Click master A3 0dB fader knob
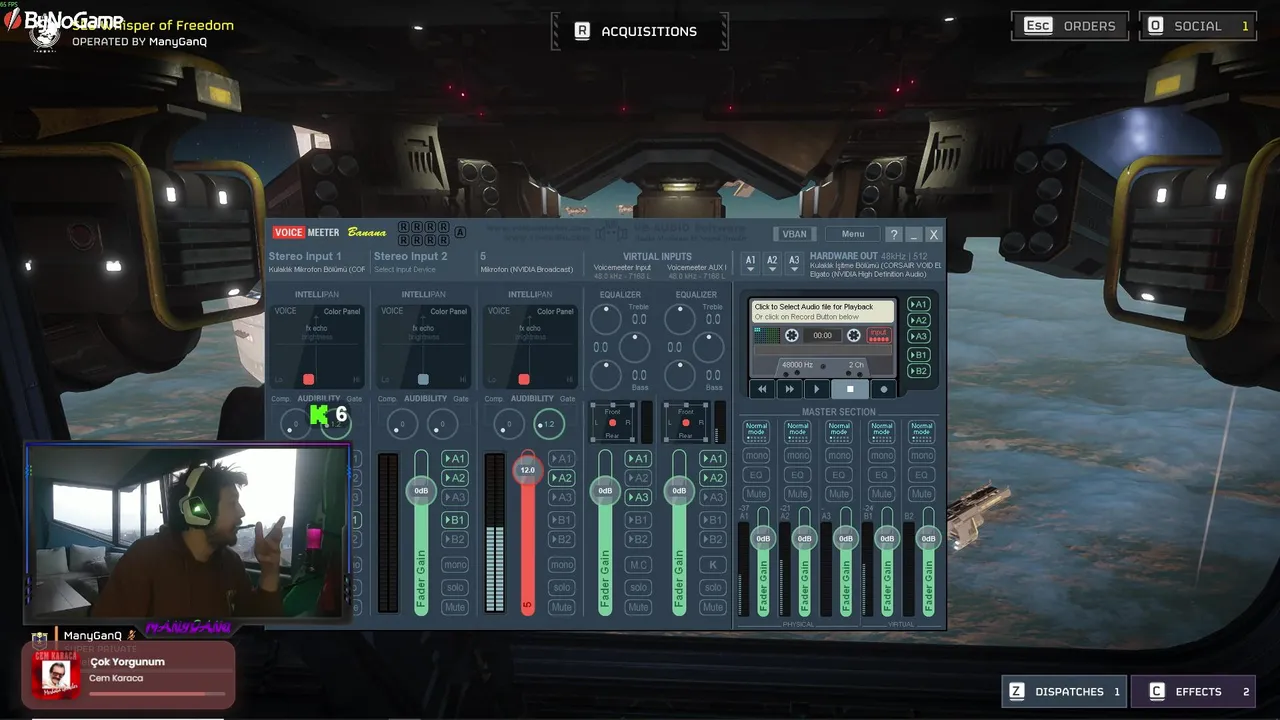The width and height of the screenshot is (1280, 720). click(846, 538)
